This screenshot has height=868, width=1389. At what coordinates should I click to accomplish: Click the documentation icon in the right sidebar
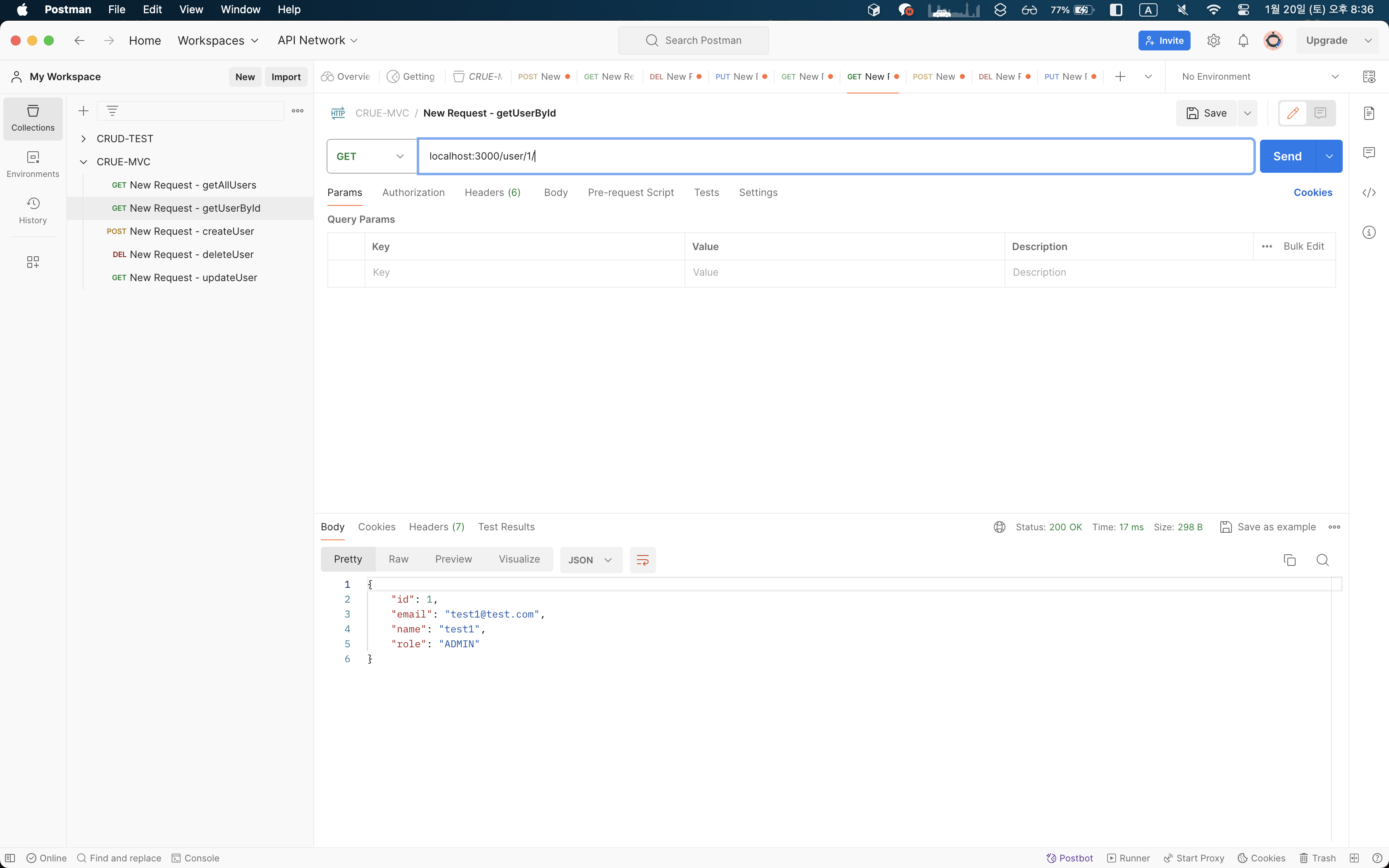click(1369, 113)
